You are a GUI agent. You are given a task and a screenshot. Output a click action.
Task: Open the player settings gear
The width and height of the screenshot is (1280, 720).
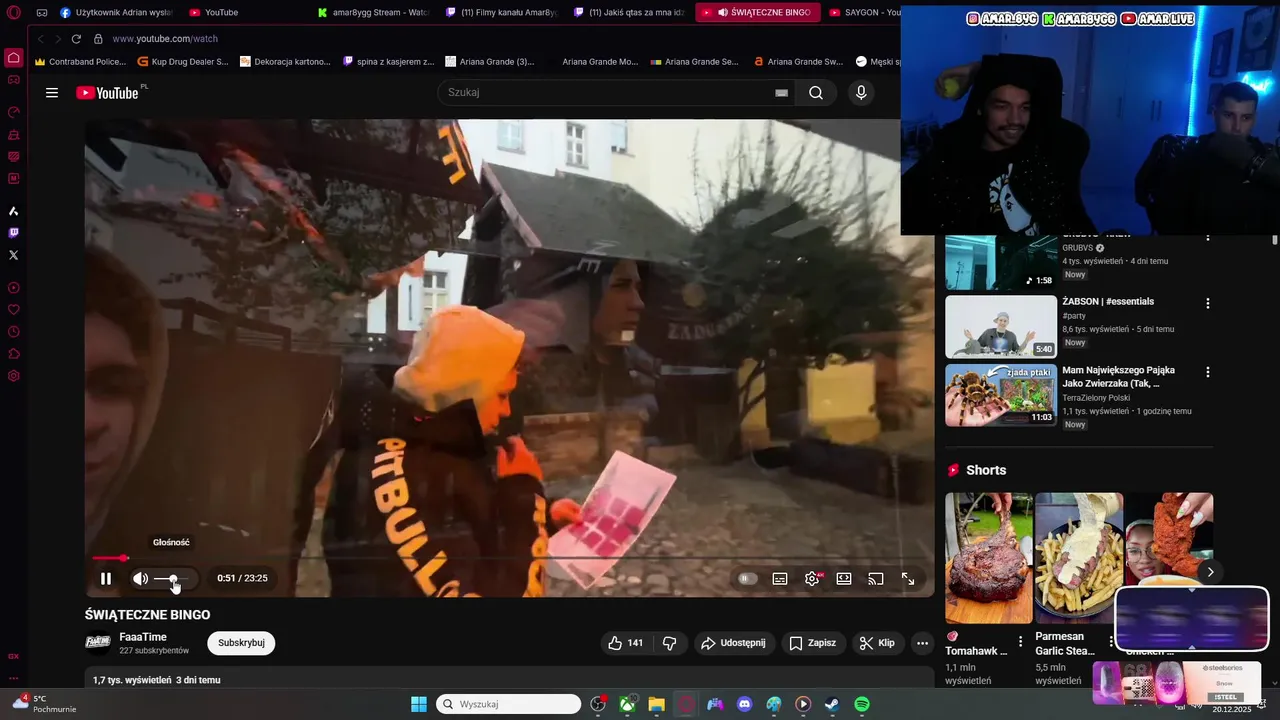point(812,578)
